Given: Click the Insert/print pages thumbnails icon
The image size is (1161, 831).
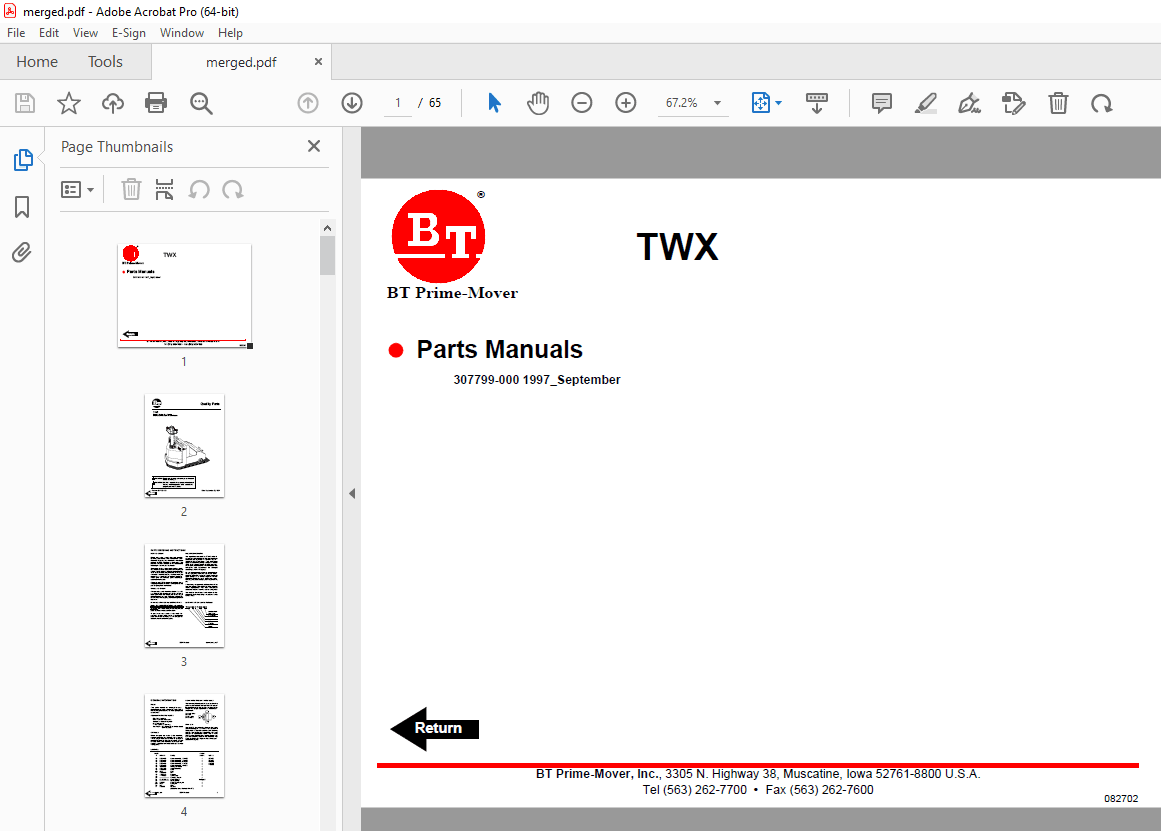Looking at the screenshot, I should [164, 190].
